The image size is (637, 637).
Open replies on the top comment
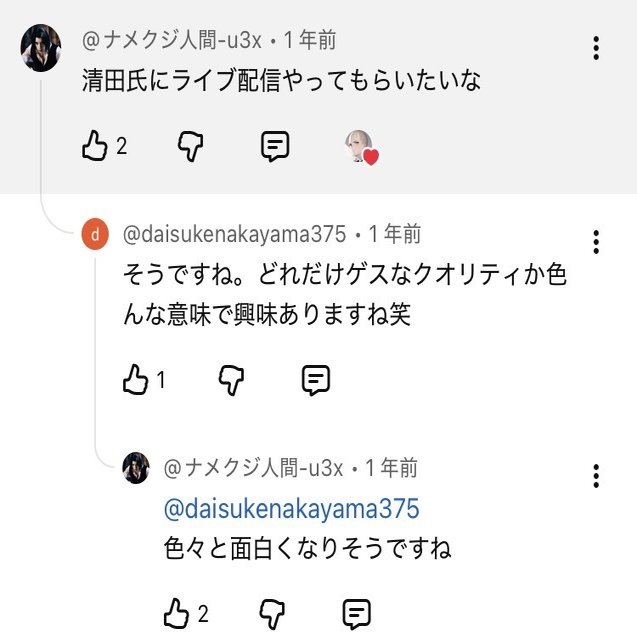275,146
